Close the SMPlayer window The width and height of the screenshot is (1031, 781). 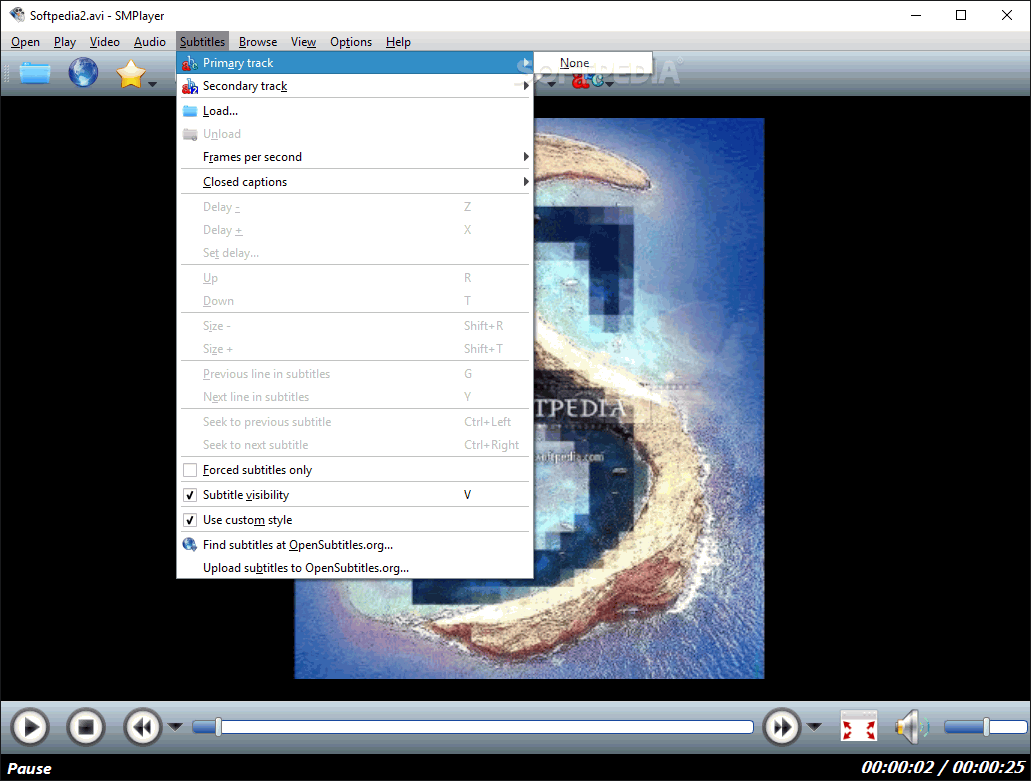point(1007,15)
